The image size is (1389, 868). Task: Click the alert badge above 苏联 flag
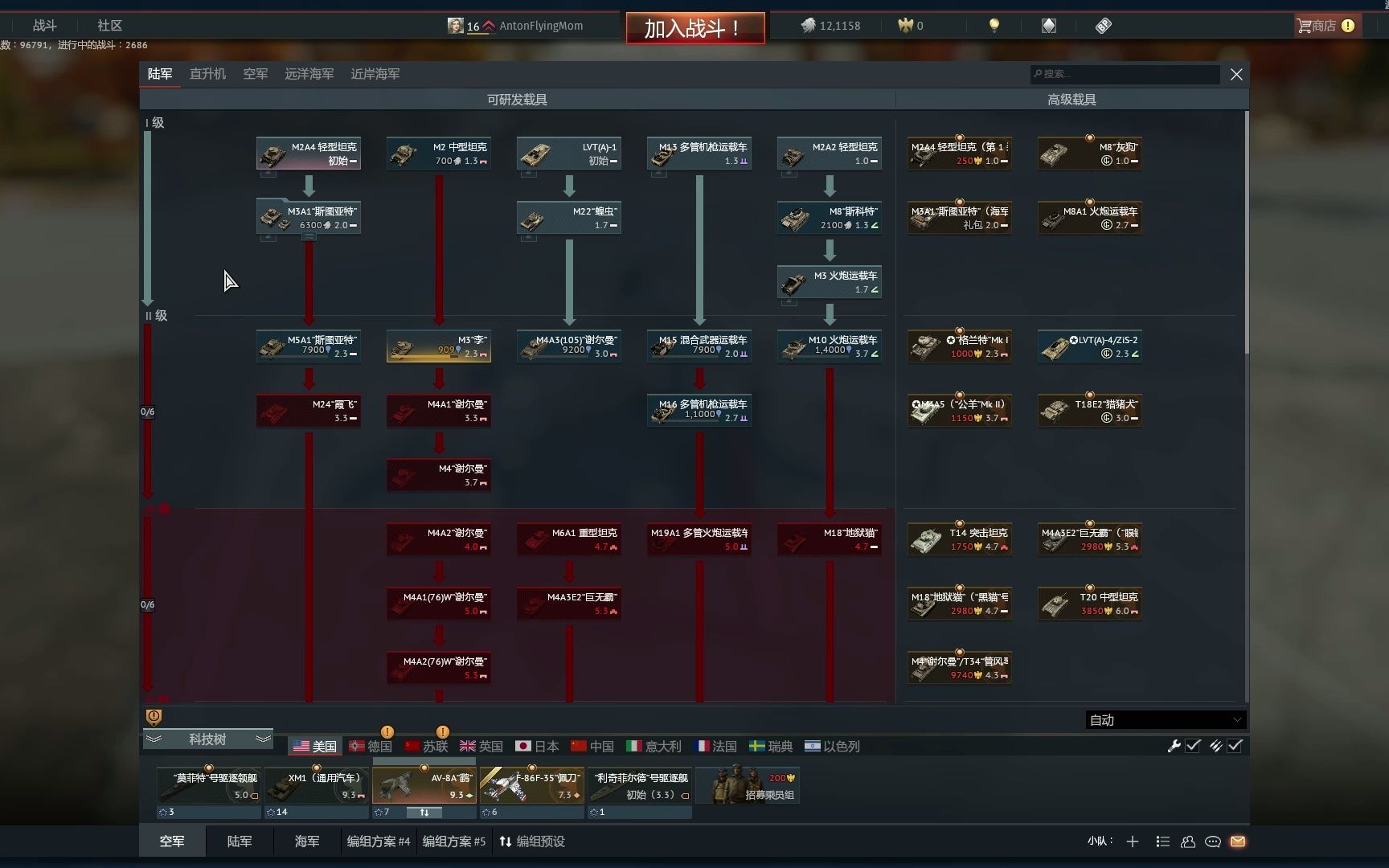pyautogui.click(x=443, y=731)
